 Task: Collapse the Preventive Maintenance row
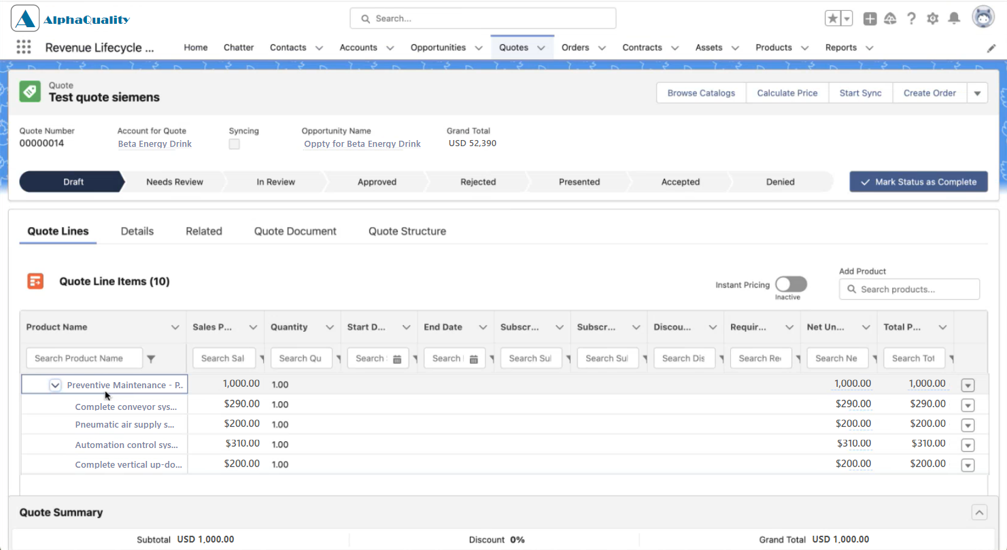pyautogui.click(x=55, y=385)
